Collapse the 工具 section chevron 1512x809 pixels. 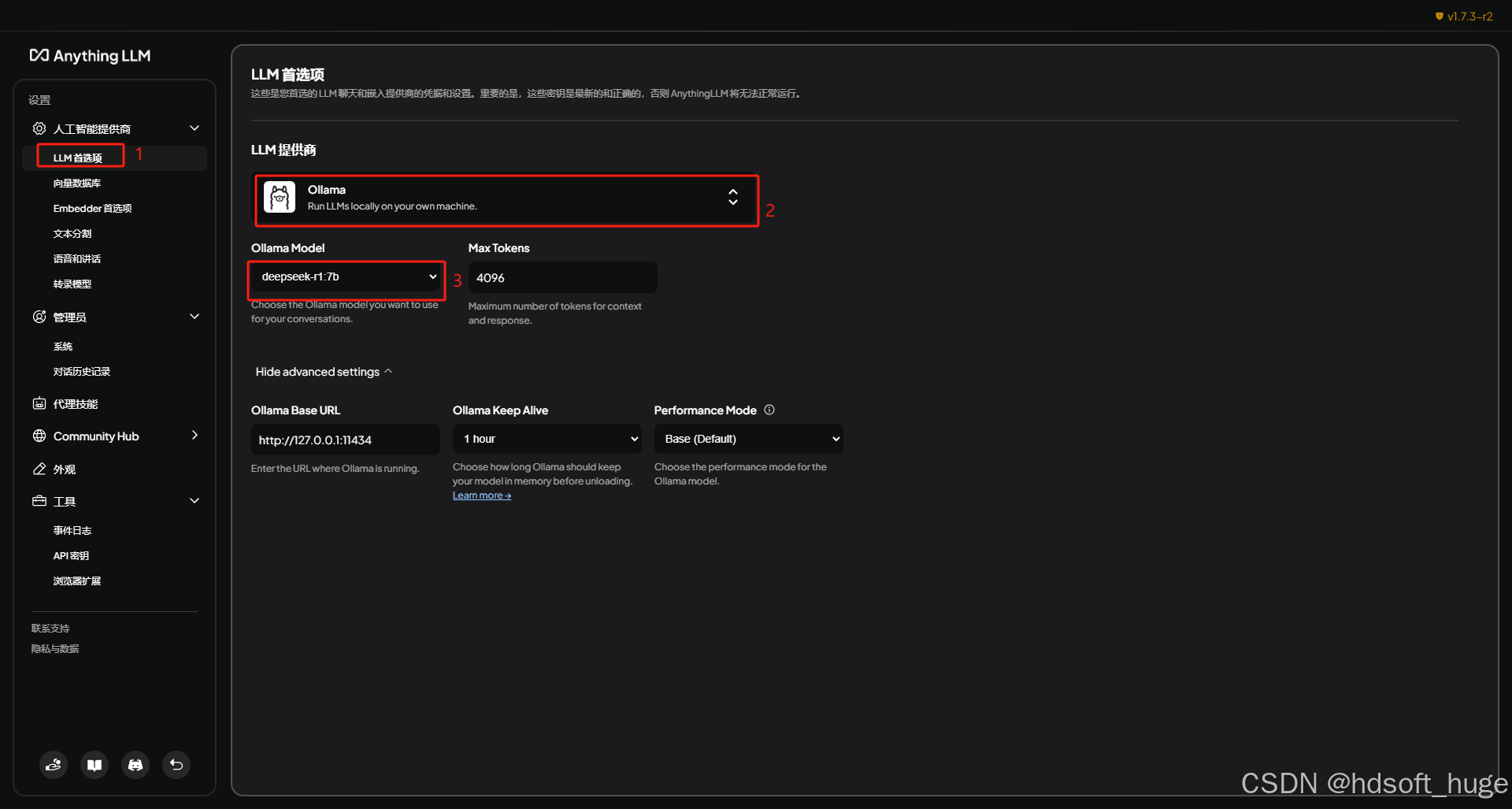tap(195, 501)
